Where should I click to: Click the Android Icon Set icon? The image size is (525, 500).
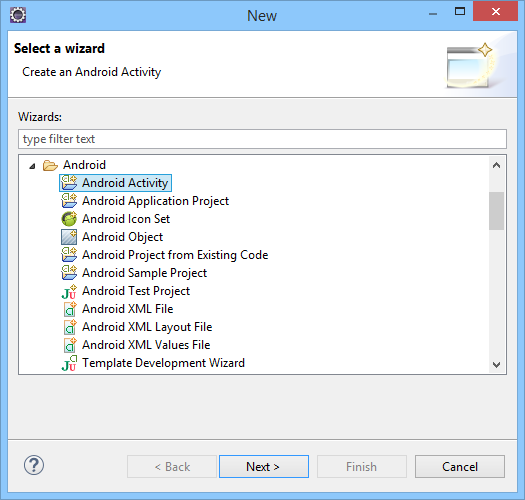click(x=69, y=219)
